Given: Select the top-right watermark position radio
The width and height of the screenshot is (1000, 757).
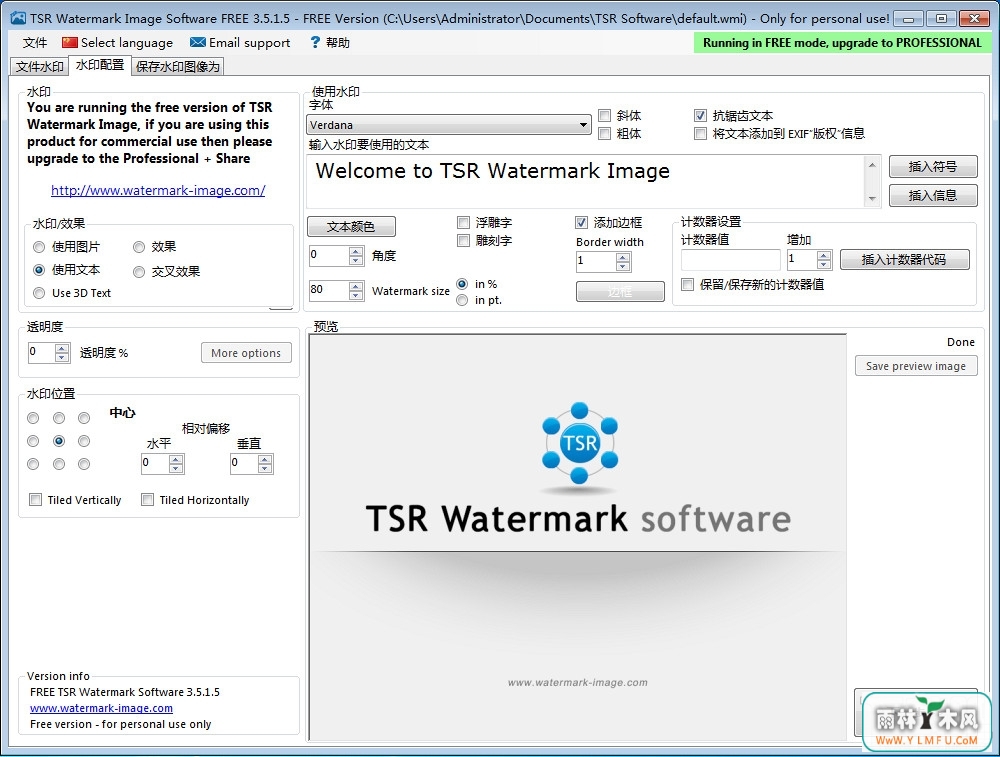Looking at the screenshot, I should [84, 418].
